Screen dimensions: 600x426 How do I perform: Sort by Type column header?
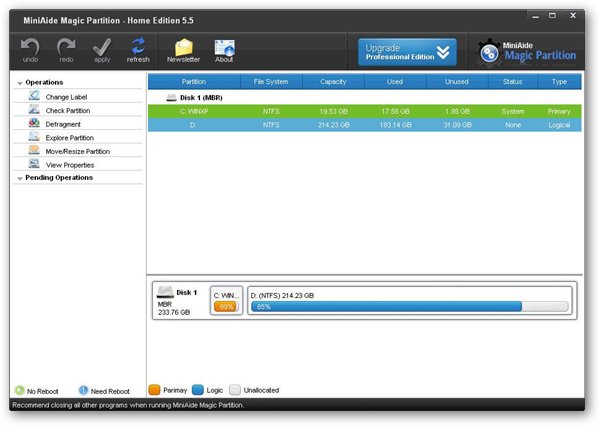(x=559, y=82)
